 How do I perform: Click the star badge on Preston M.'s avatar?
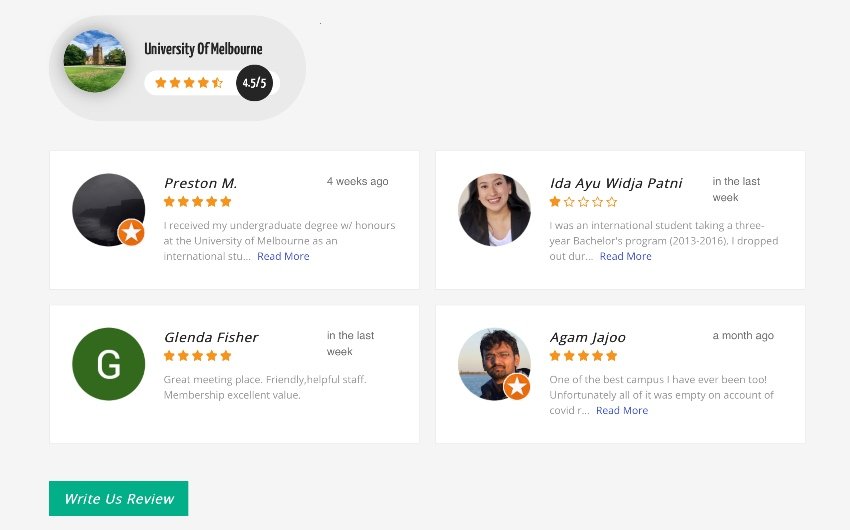[x=131, y=232]
